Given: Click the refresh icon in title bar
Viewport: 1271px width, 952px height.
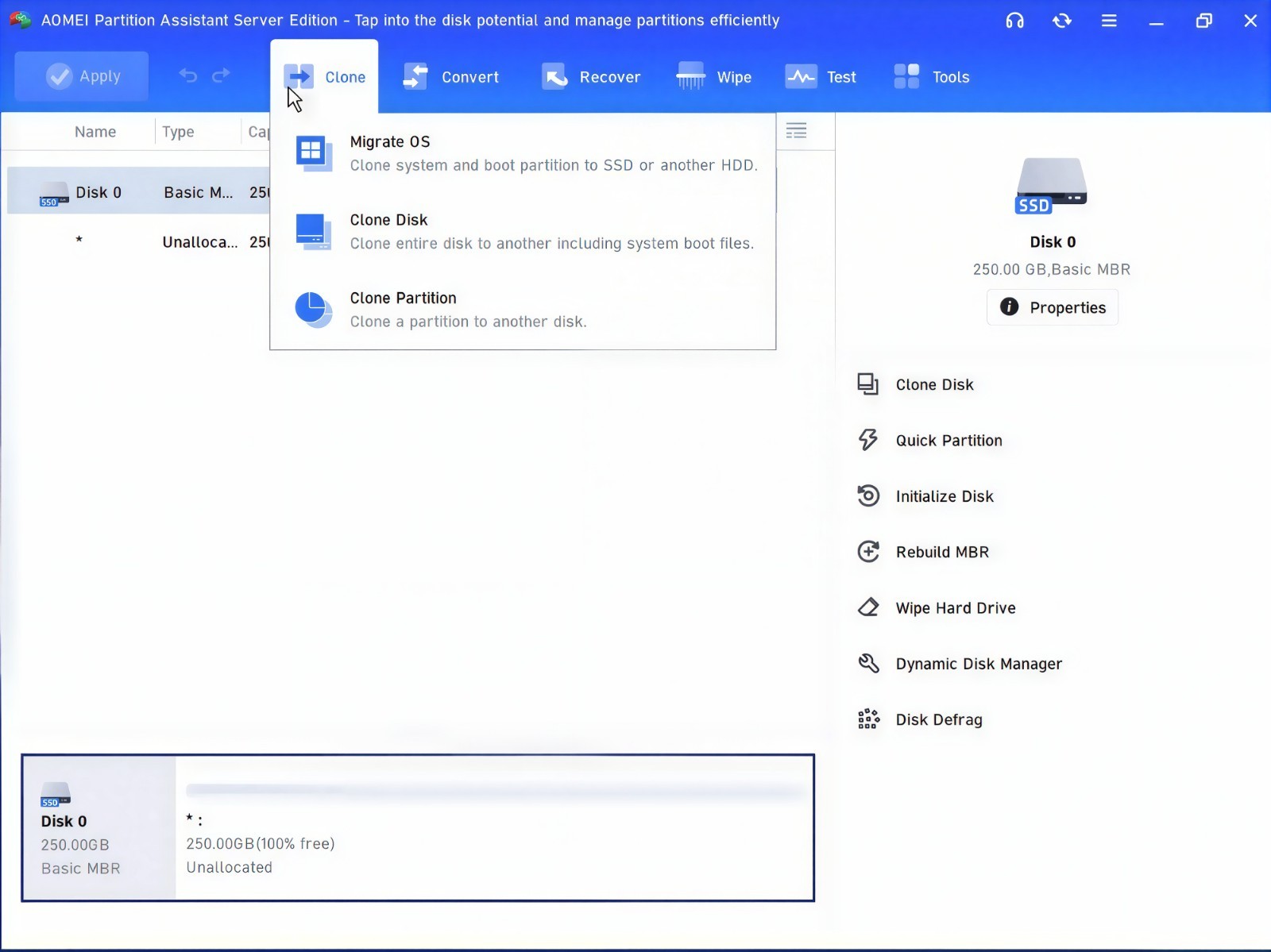Looking at the screenshot, I should pos(1062,21).
